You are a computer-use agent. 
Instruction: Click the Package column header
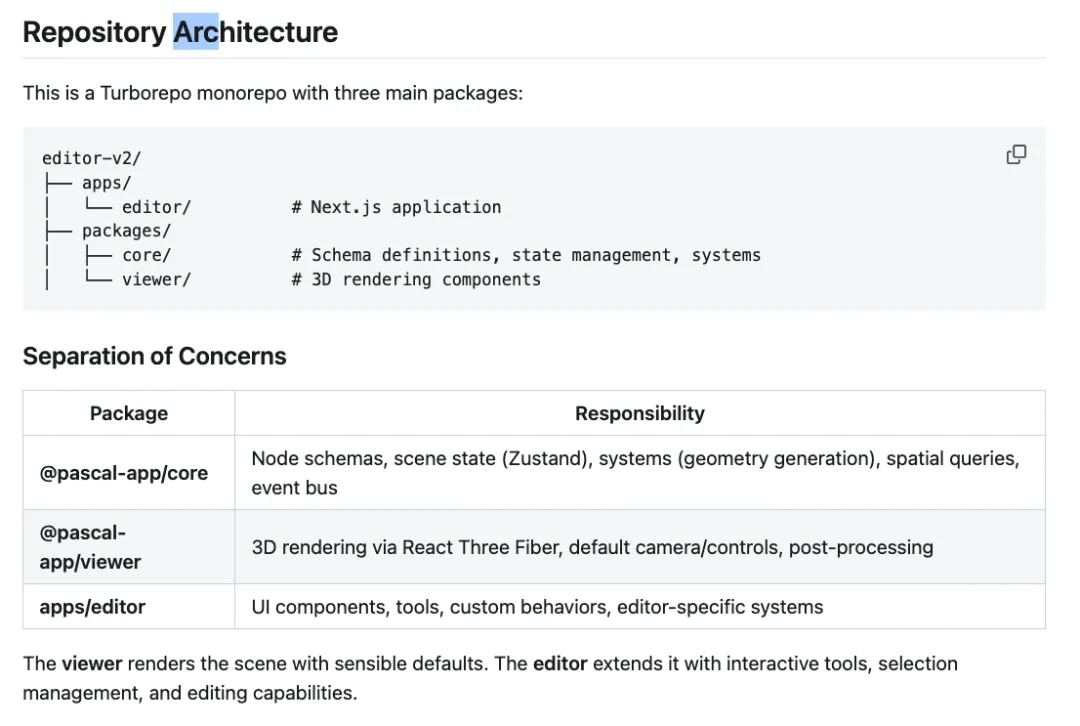(129, 413)
